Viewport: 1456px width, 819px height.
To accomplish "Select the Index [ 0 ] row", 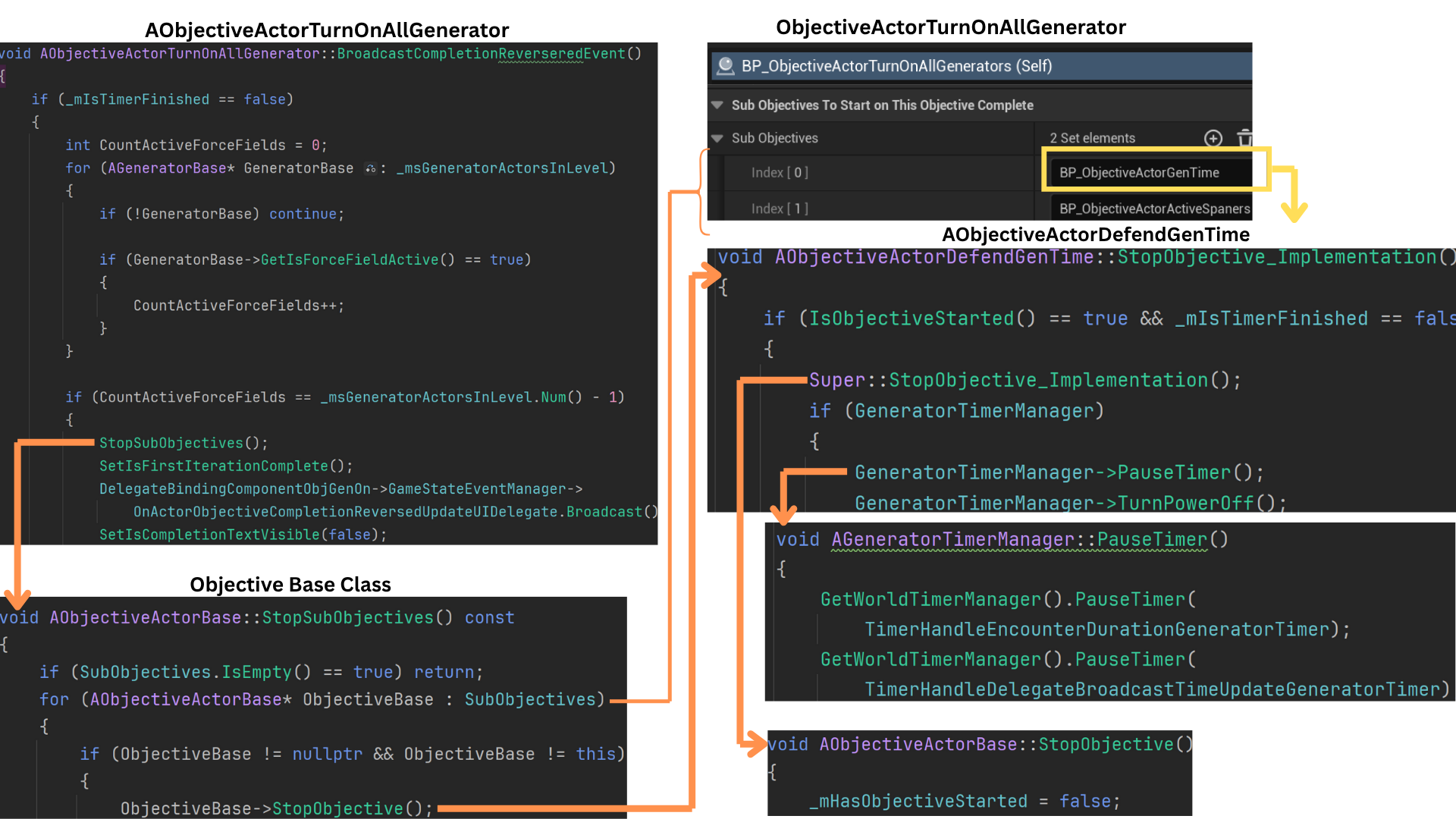I will [x=780, y=173].
